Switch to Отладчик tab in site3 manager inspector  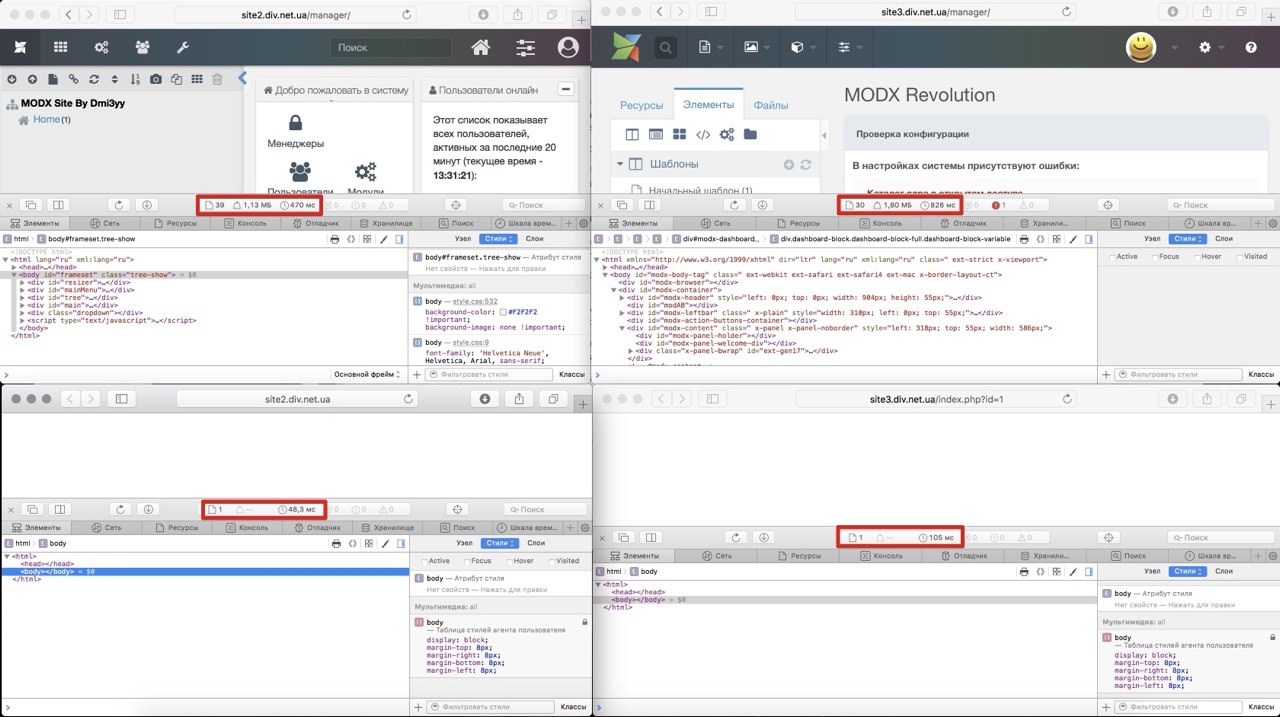pyautogui.click(x=961, y=223)
